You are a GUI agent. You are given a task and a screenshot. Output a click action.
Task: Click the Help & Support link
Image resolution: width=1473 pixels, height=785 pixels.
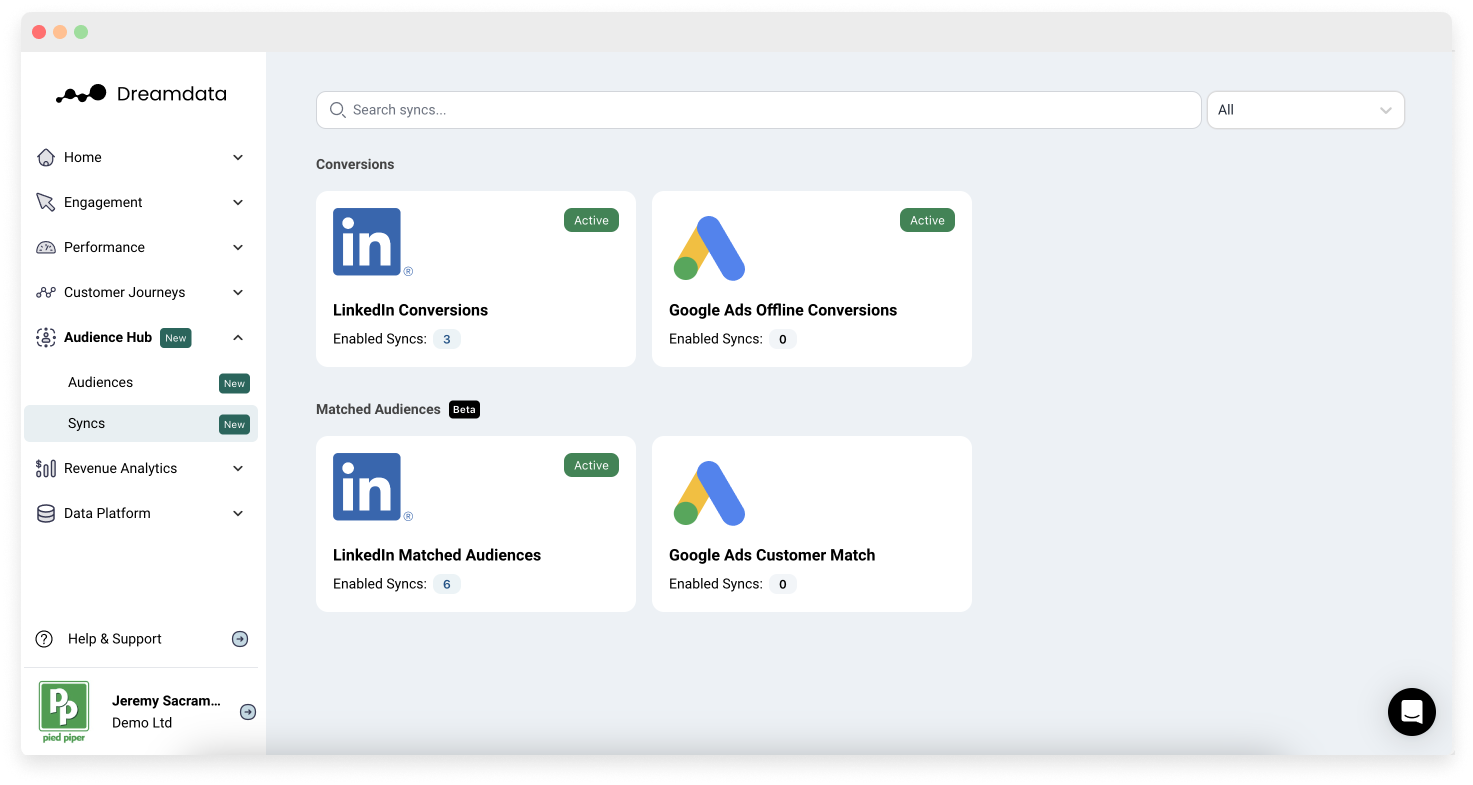tap(115, 639)
